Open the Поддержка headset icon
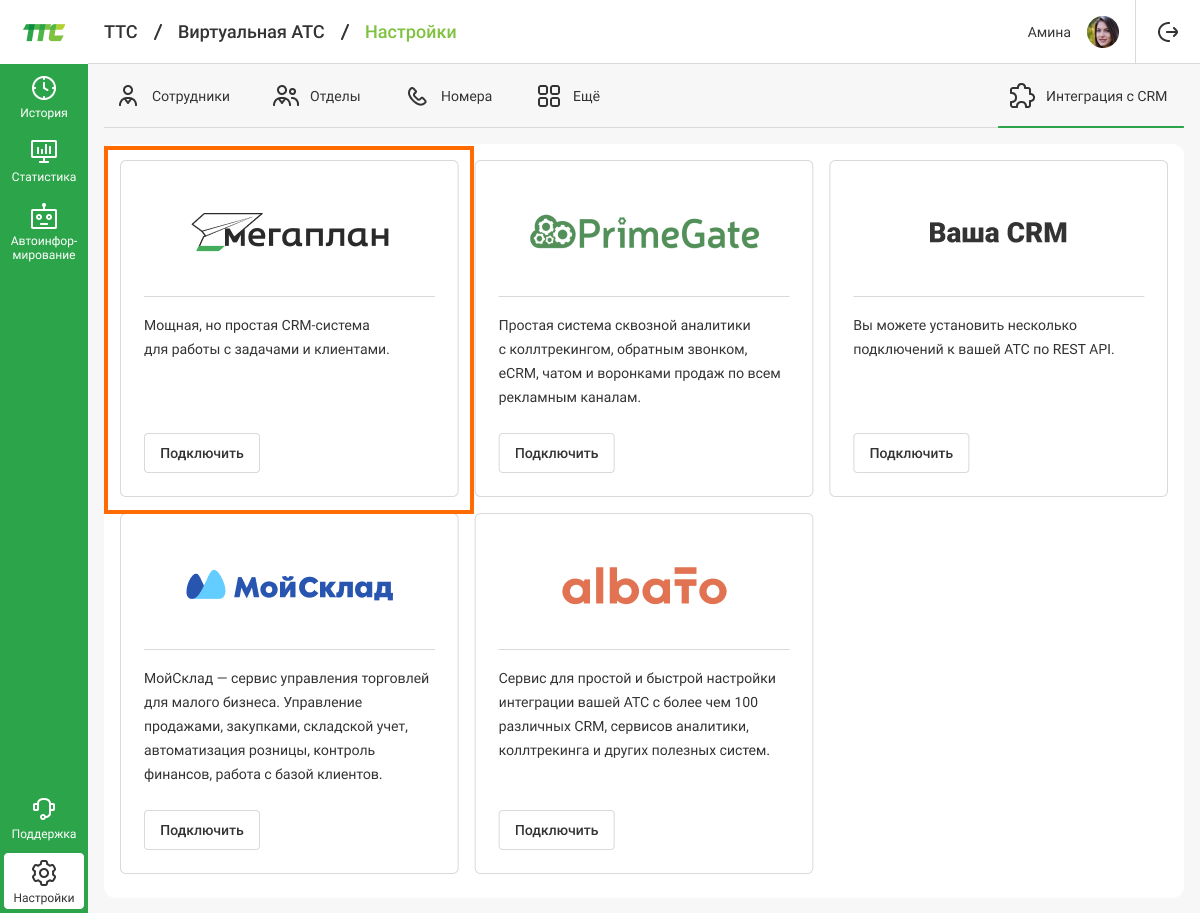1200x913 pixels. point(44,808)
